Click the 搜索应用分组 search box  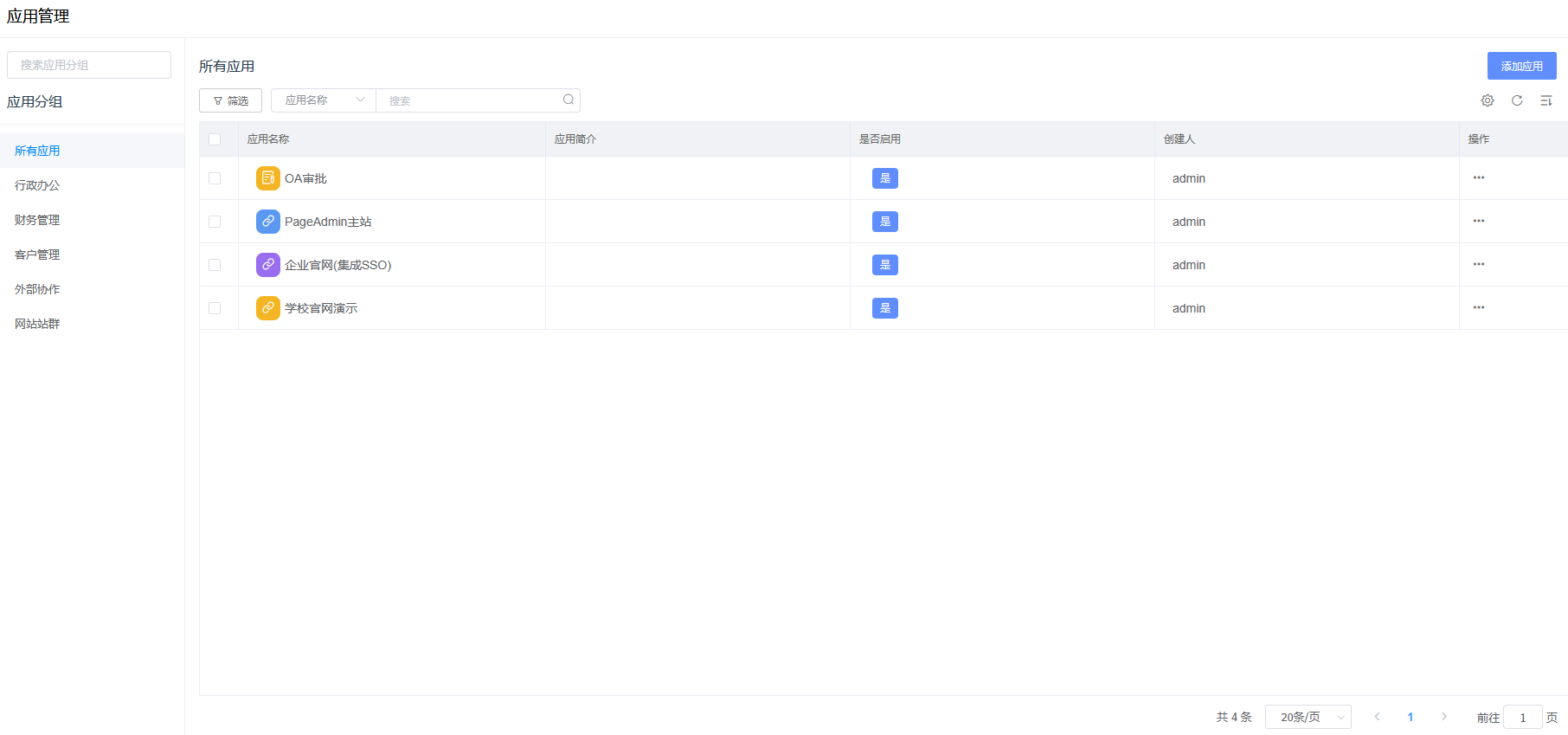(x=89, y=65)
